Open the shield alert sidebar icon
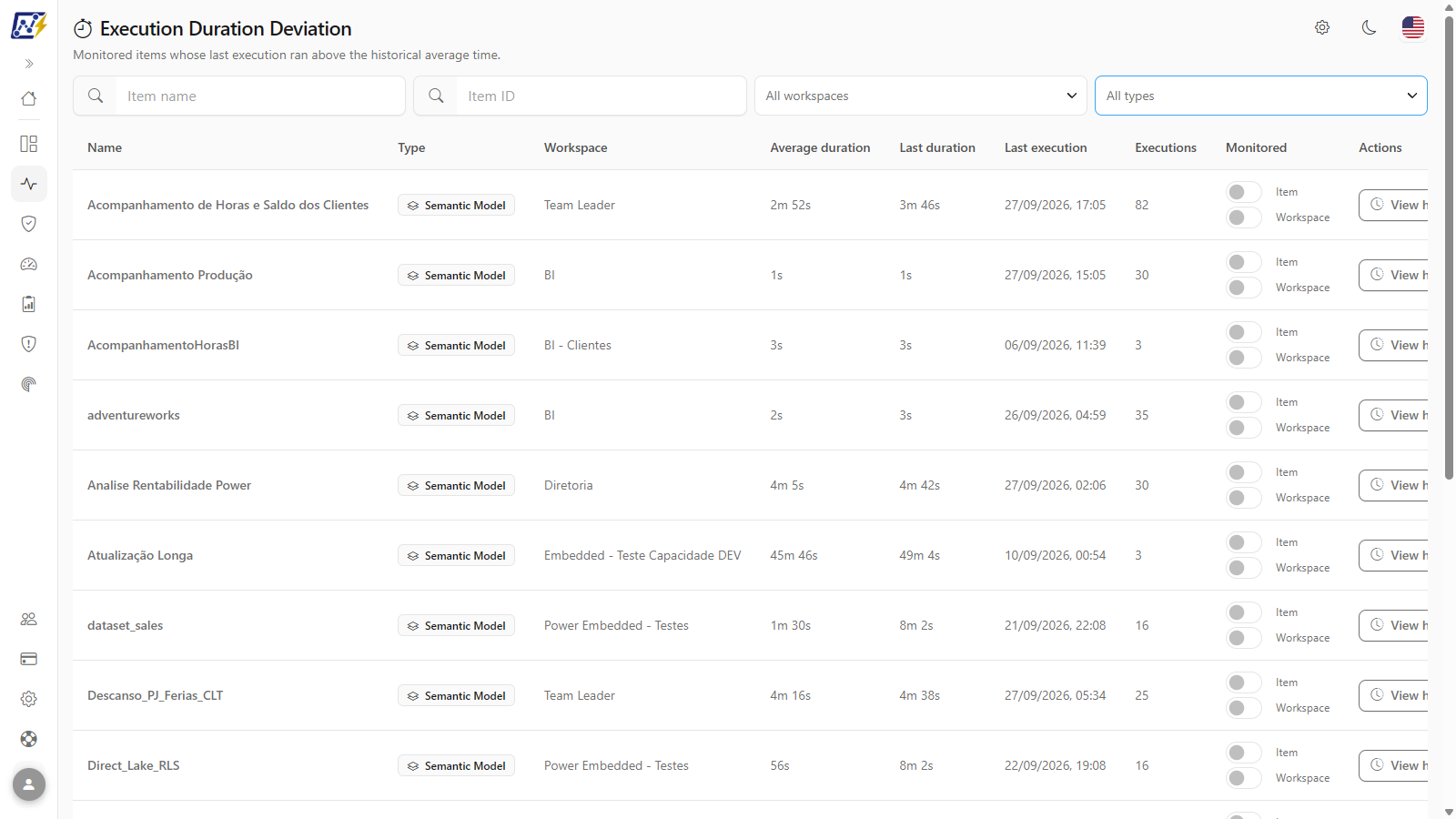This screenshot has width=1456, height=819. point(29,344)
